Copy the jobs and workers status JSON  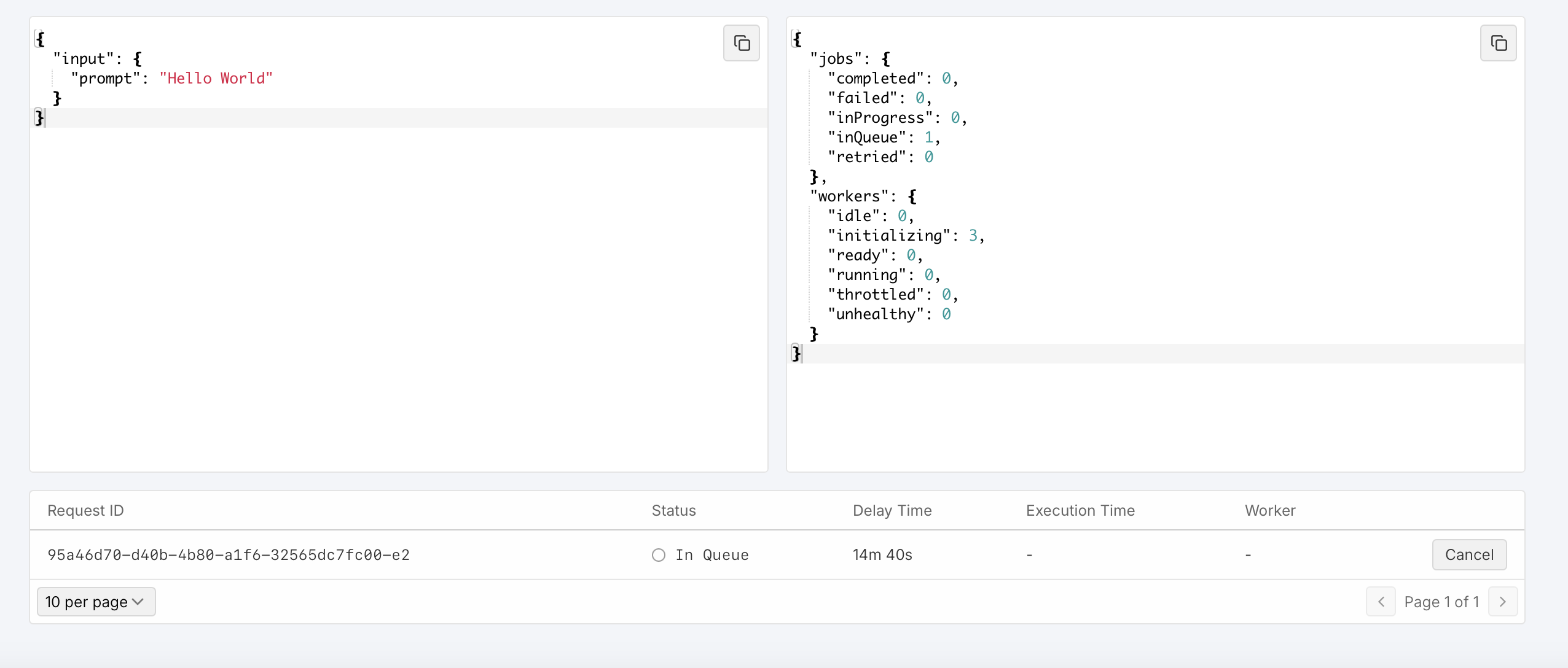[x=1498, y=43]
